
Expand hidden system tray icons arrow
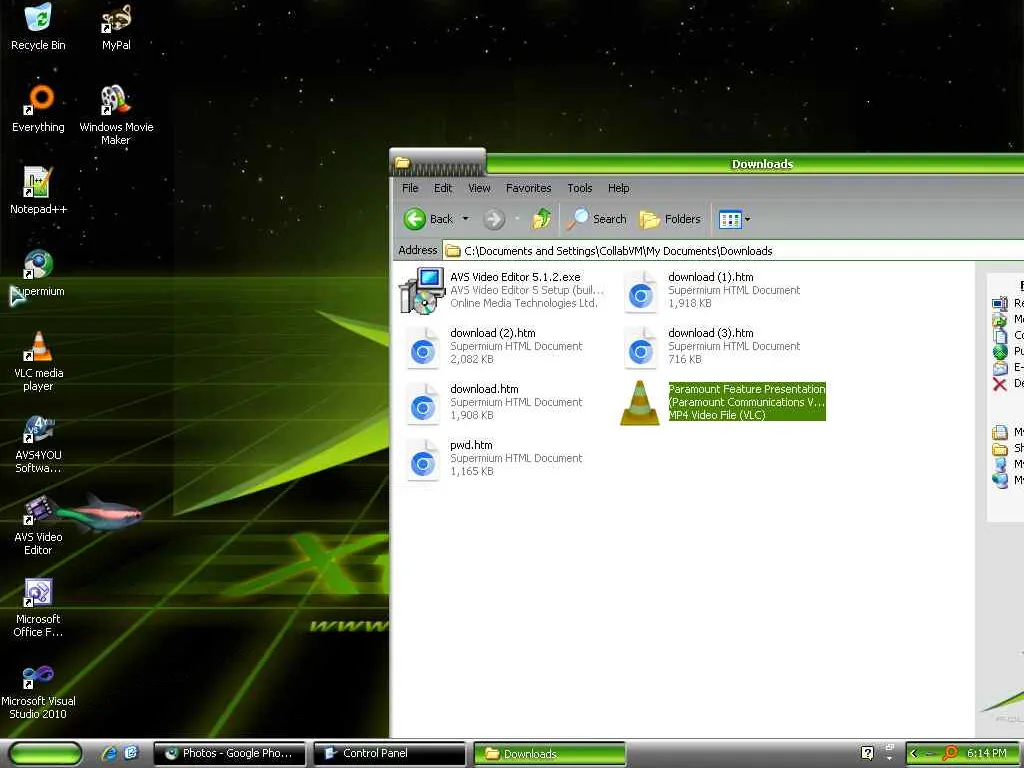[914, 754]
